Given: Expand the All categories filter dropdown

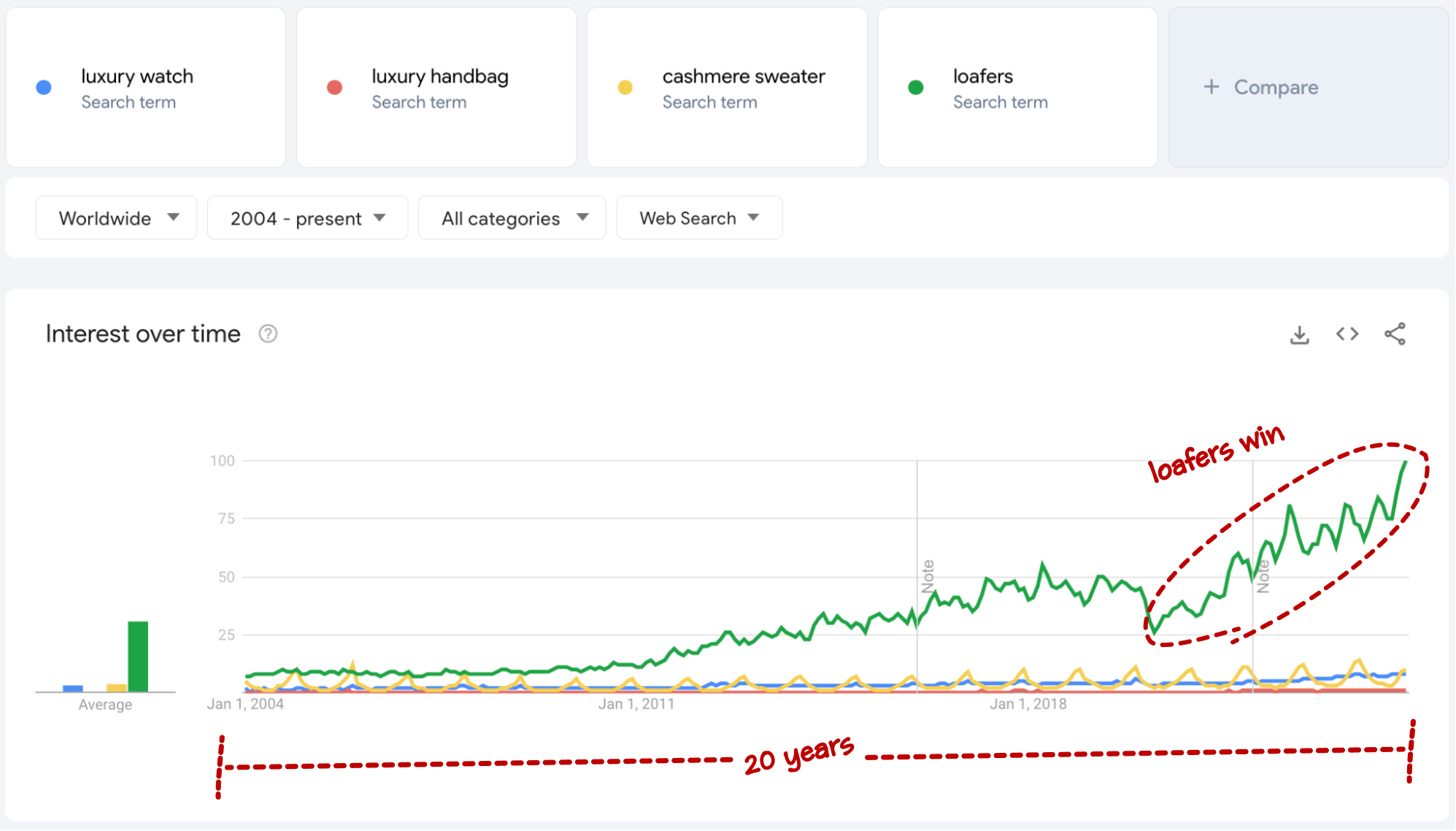Looking at the screenshot, I should pyautogui.click(x=511, y=217).
